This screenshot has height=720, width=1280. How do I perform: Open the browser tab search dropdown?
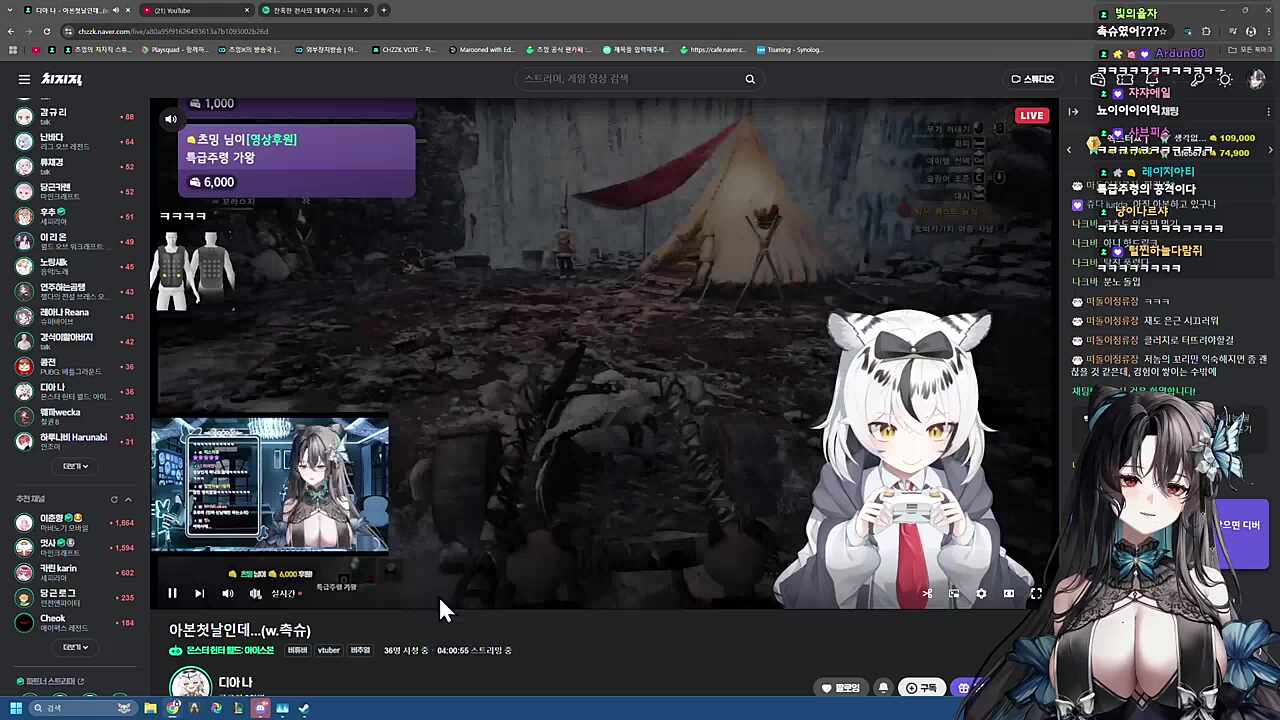pos(10,10)
